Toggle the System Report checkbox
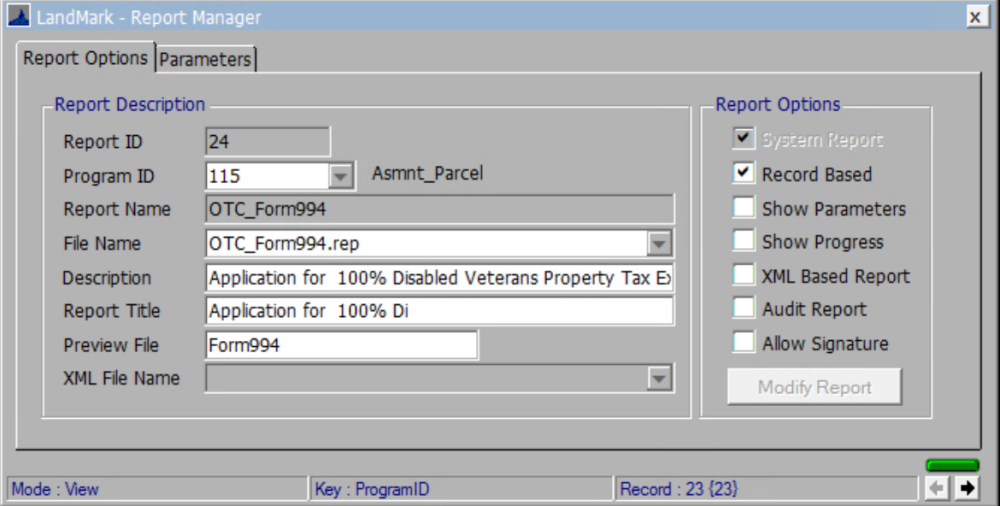The width and height of the screenshot is (1000, 506). [x=744, y=138]
